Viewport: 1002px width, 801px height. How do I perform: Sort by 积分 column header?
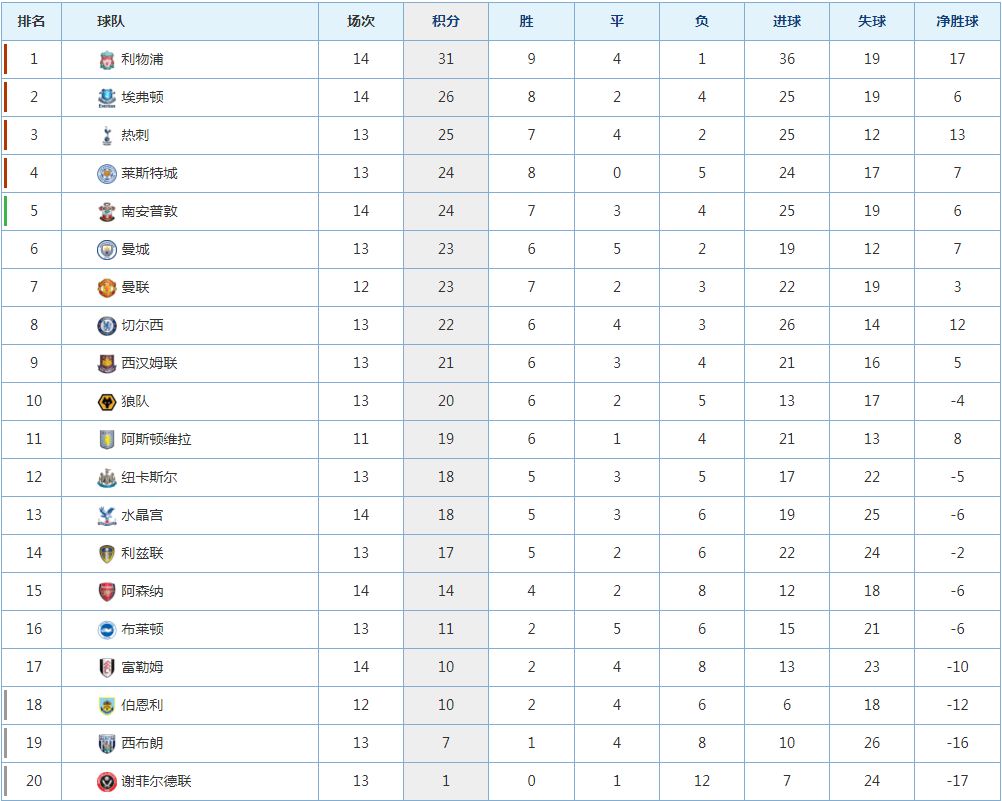pyautogui.click(x=445, y=21)
